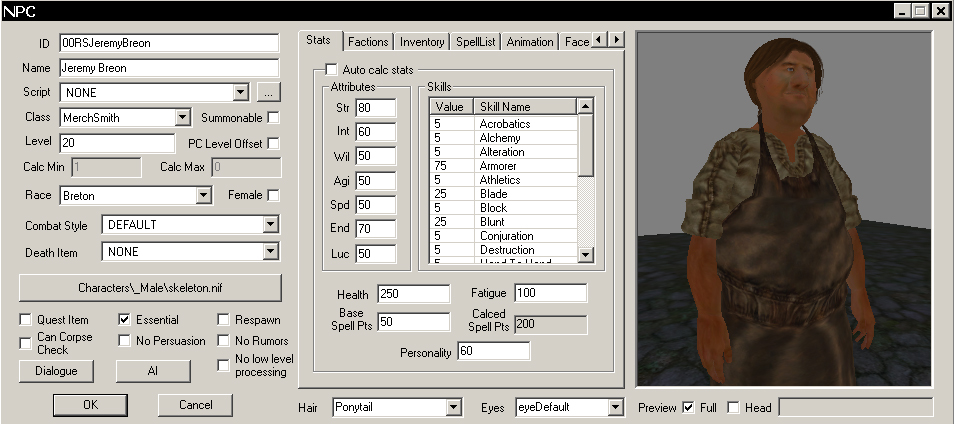Viewport: 954px width, 424px height.
Task: Uncheck the Essential checkbox
Action: click(125, 320)
